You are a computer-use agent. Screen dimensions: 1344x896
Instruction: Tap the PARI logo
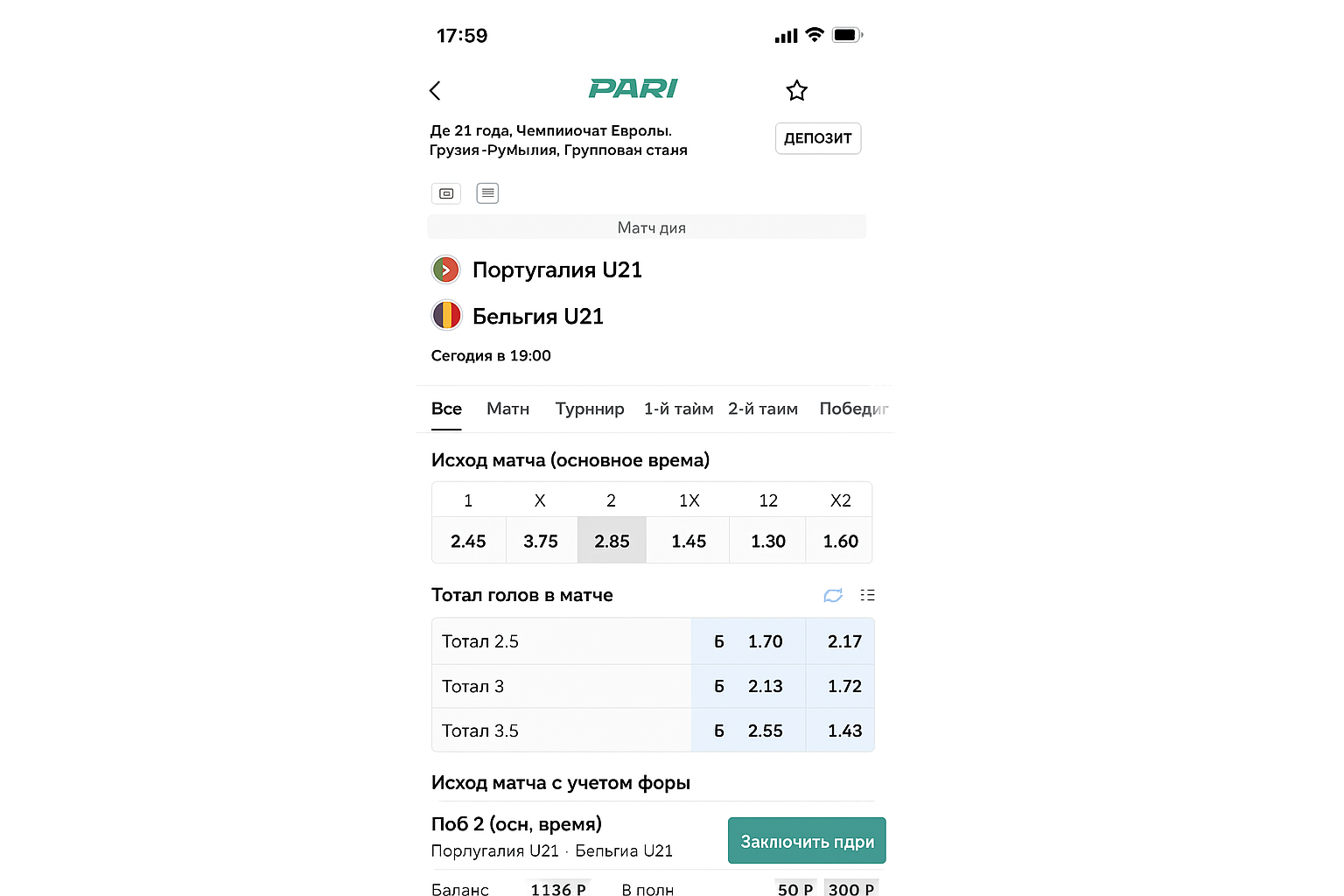(x=633, y=88)
